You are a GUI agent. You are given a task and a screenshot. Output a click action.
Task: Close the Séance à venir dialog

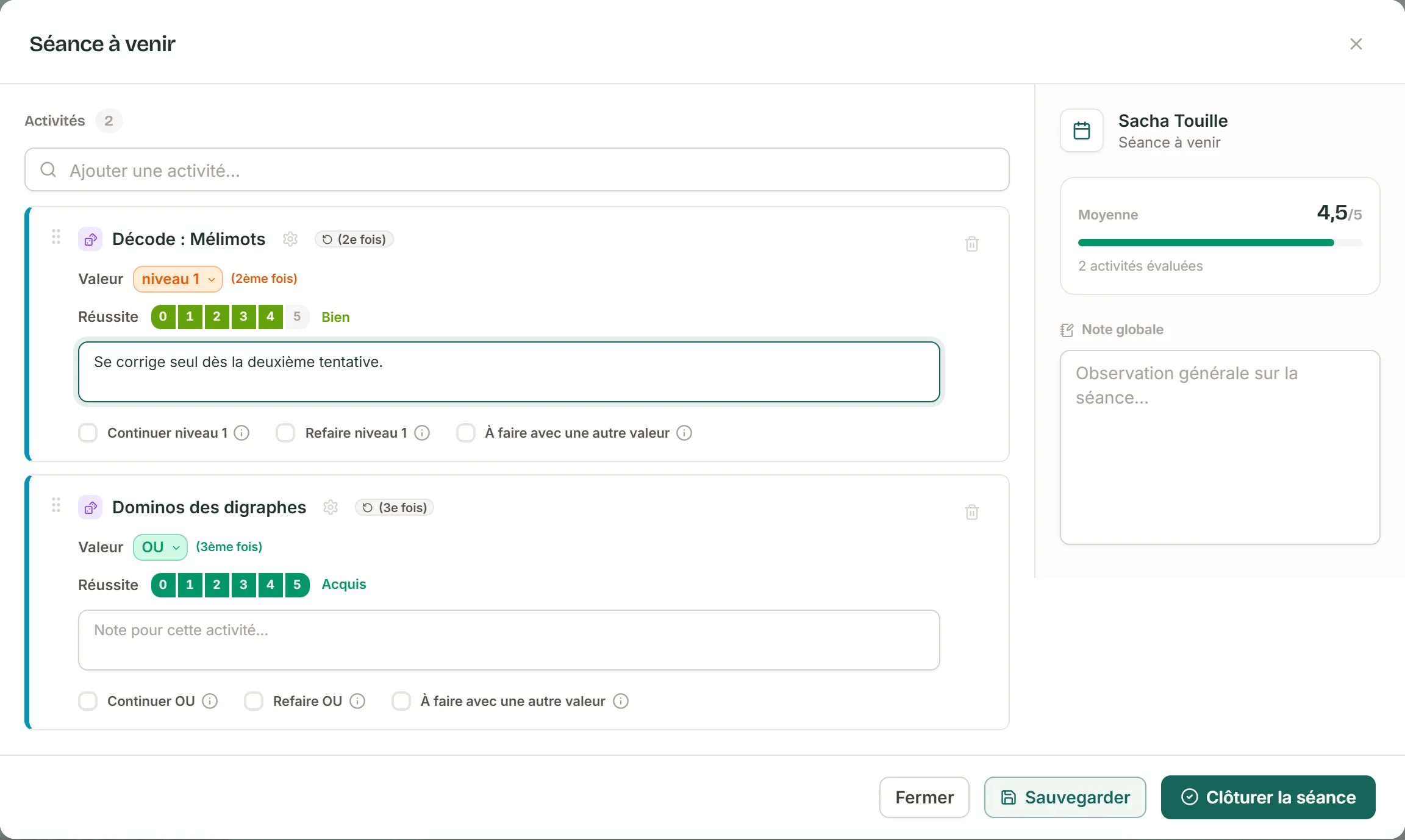coord(1356,44)
